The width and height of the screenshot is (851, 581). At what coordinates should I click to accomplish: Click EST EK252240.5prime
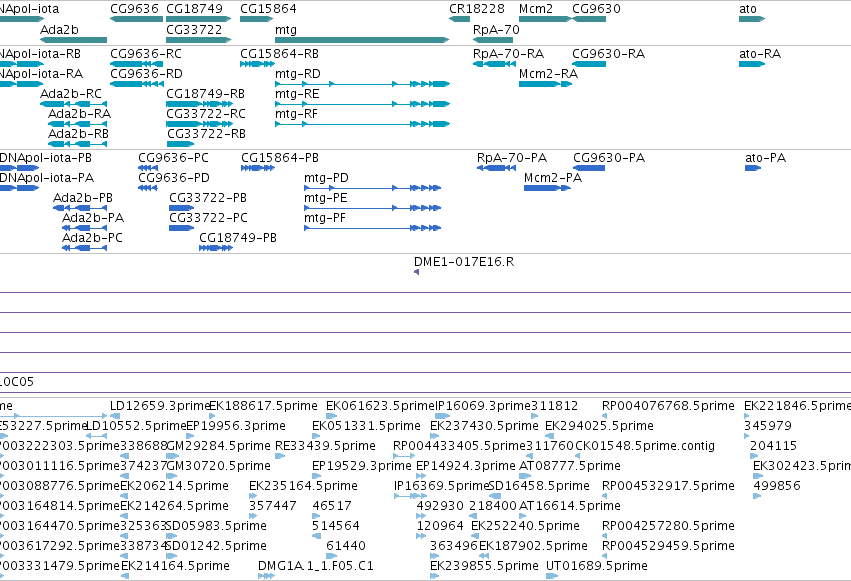pyautogui.click(x=475, y=536)
